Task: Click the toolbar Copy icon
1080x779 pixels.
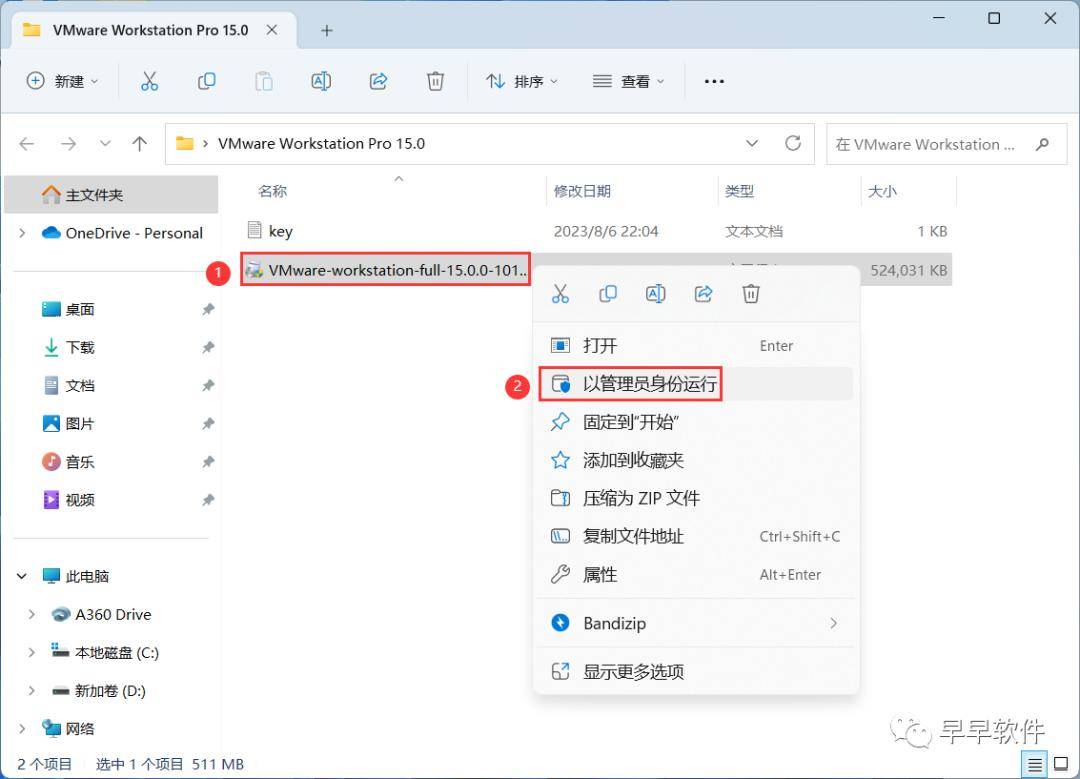Action: point(207,81)
